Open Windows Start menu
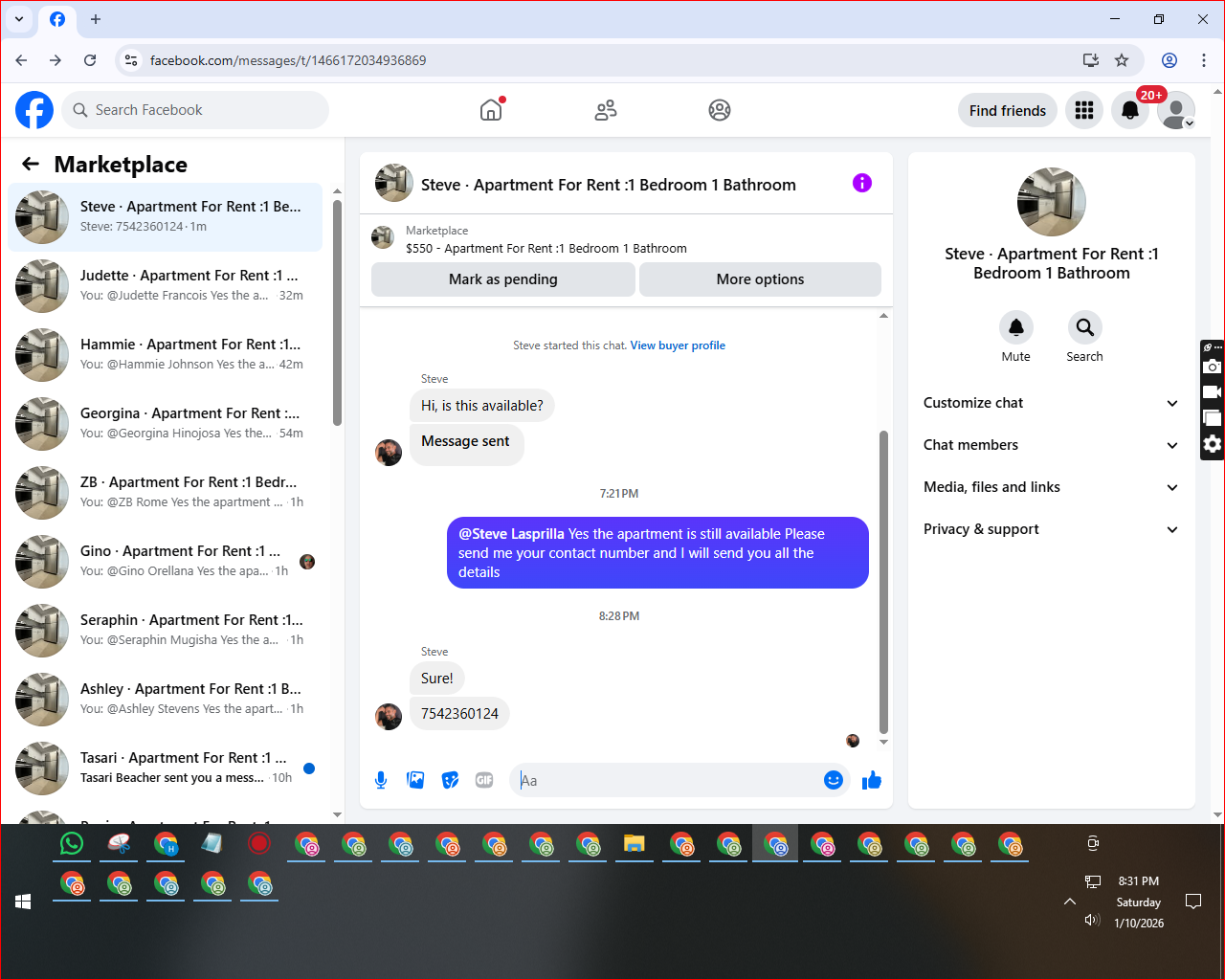1225x980 pixels. pyautogui.click(x=24, y=902)
